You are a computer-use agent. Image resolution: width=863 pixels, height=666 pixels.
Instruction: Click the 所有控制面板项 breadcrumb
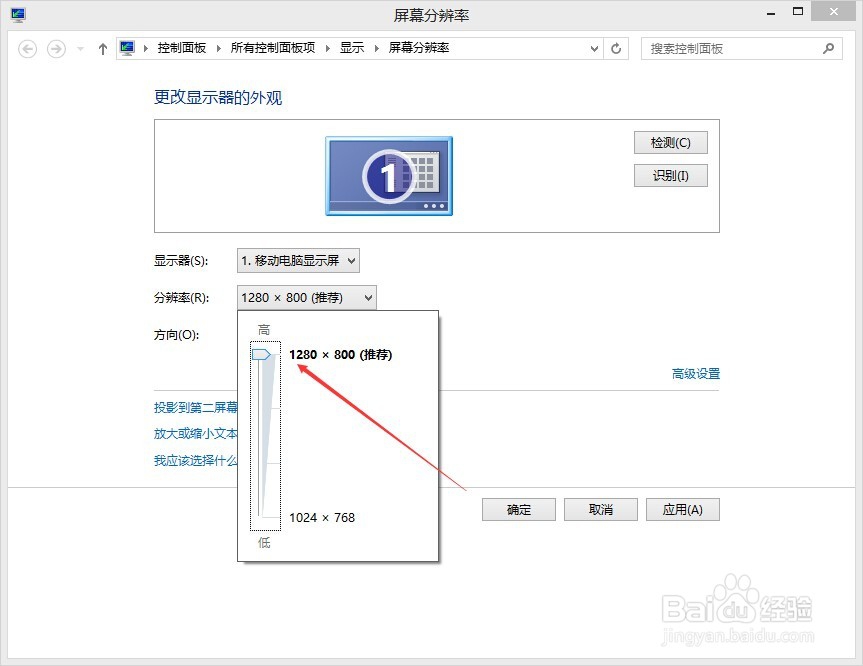click(x=272, y=48)
